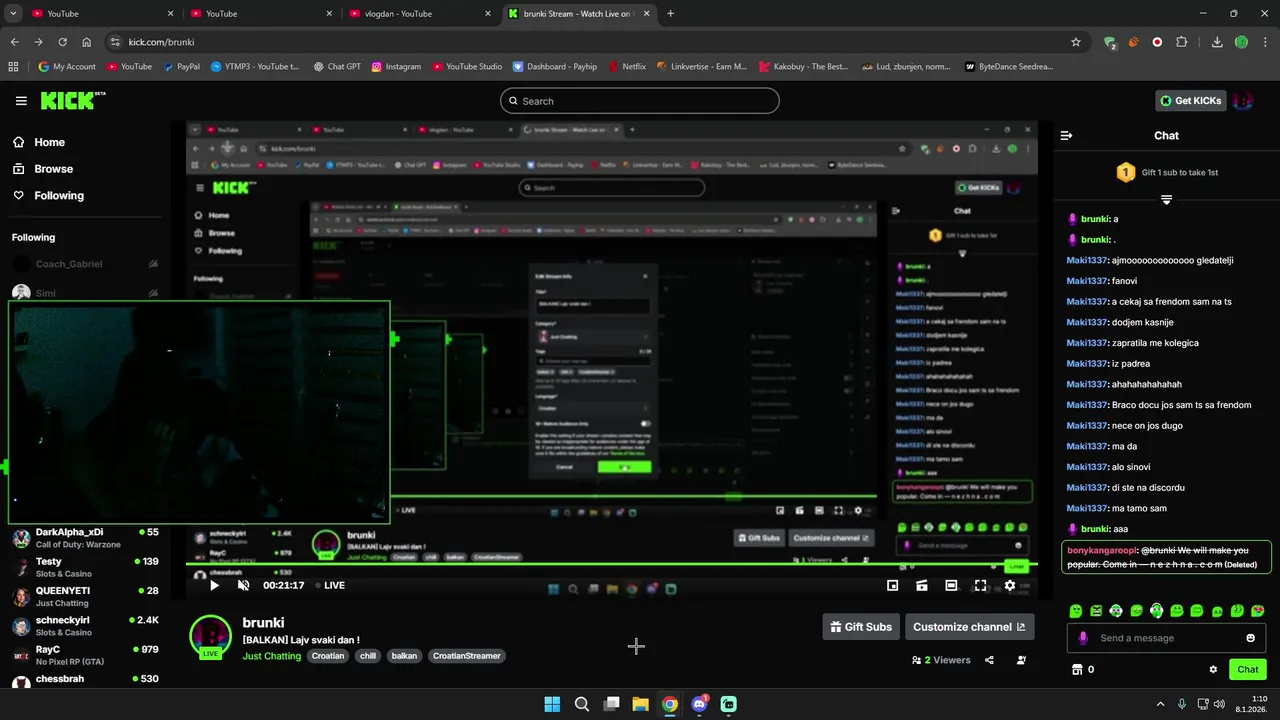Insert the last heart-eyes quick emote
Screen dimensions: 1280x720
click(1258, 610)
